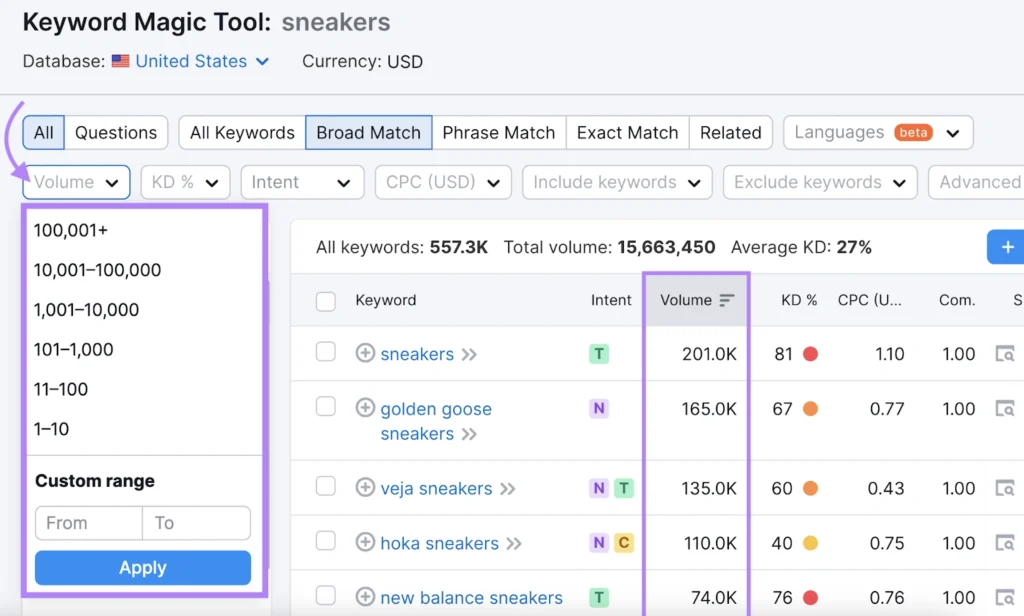Switch to the Related tab

[731, 133]
